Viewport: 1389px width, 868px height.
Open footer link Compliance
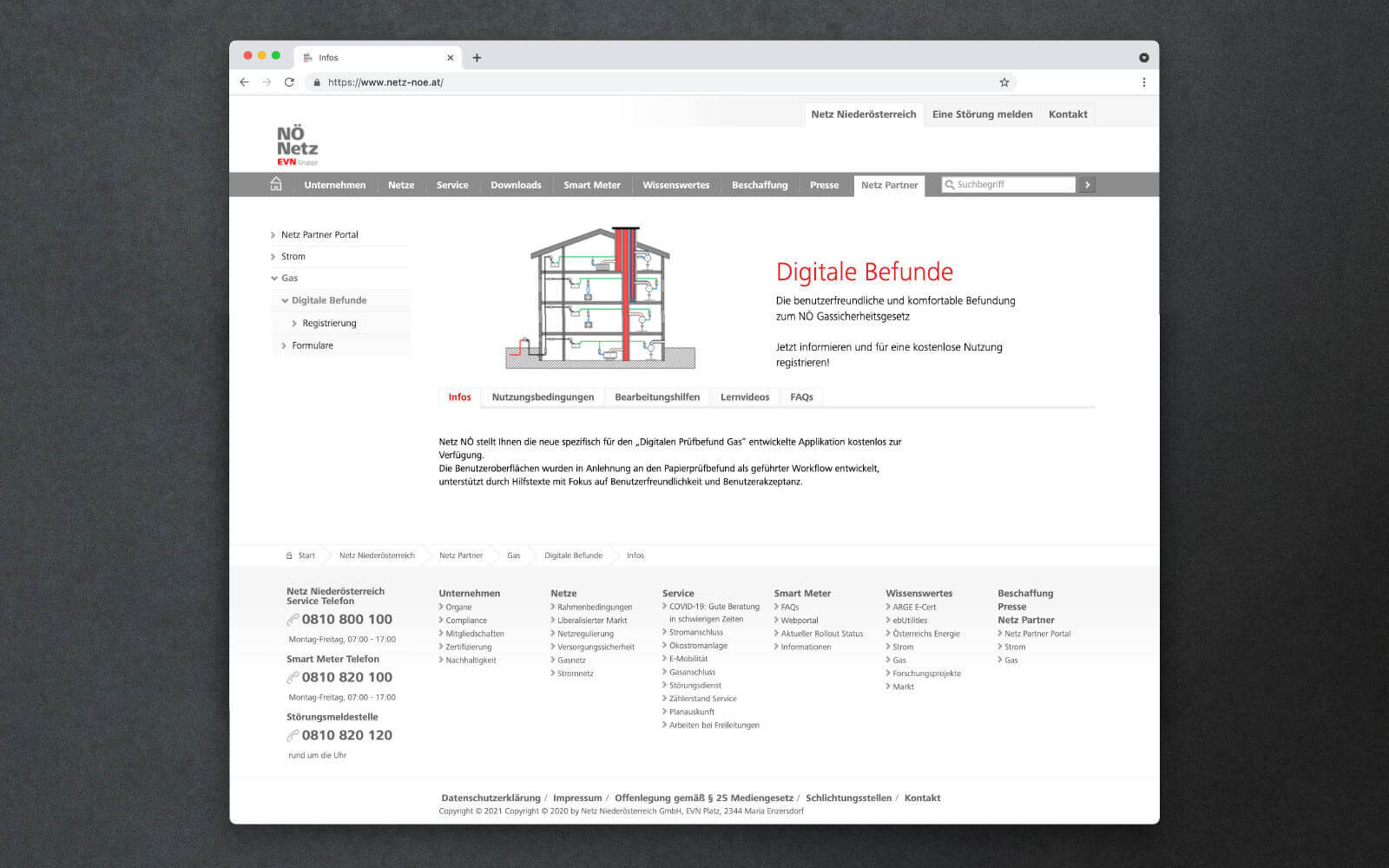tap(466, 621)
